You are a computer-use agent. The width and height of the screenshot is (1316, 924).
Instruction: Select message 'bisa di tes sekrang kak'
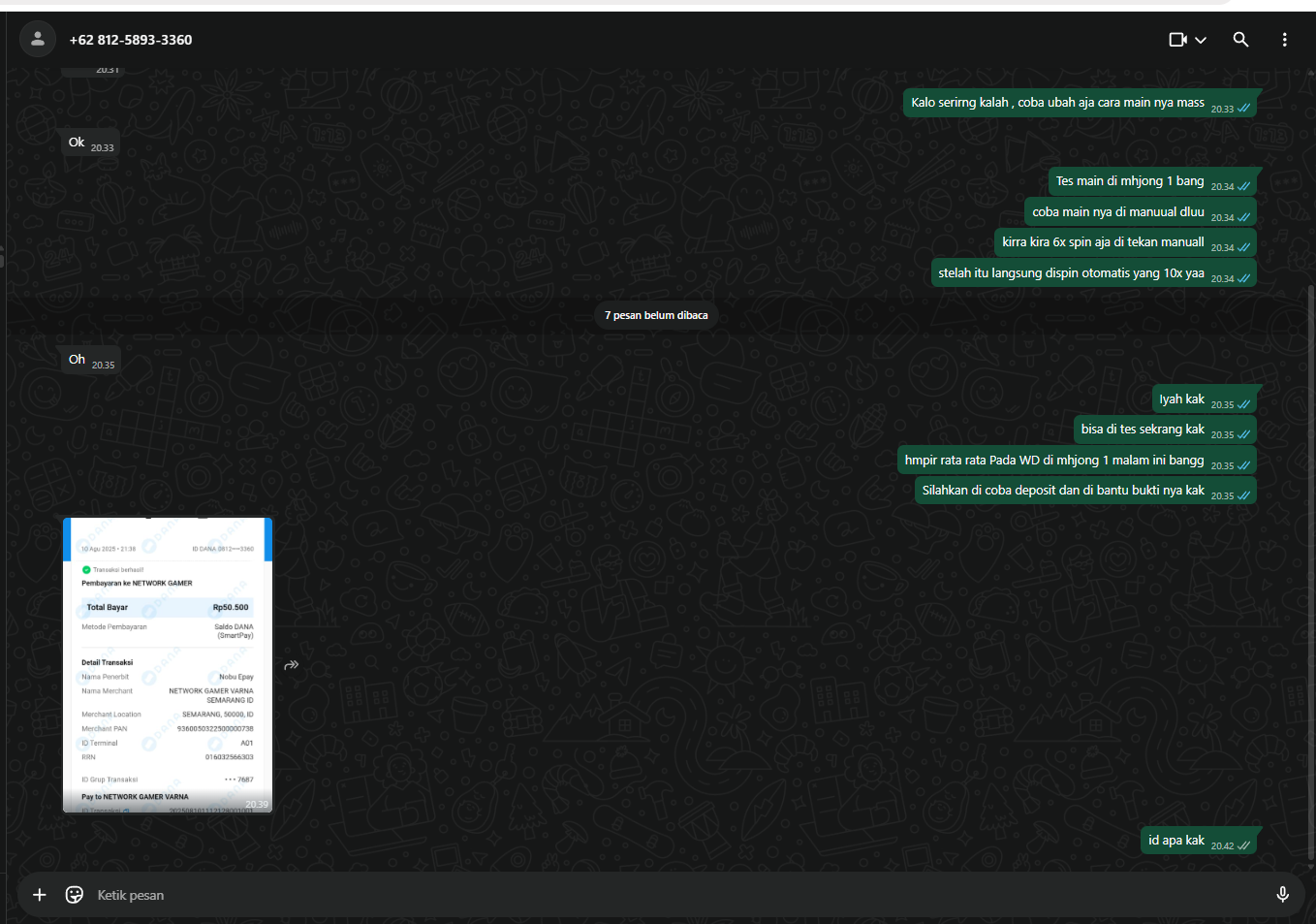coord(1165,430)
